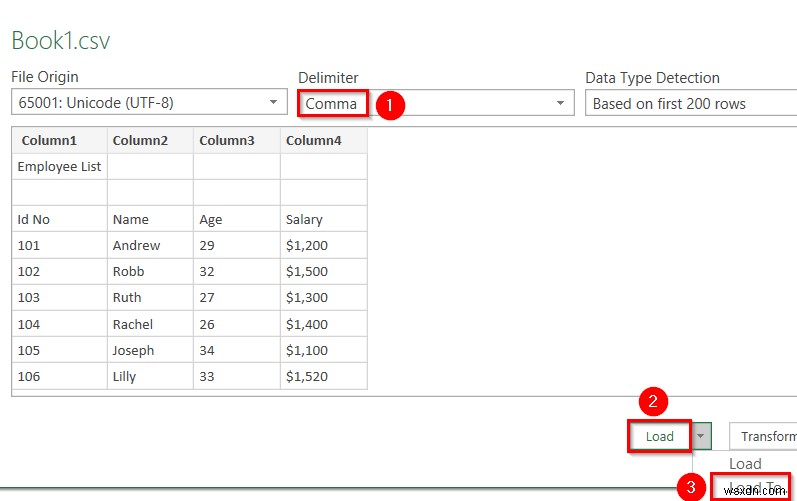Click Ruth's age 27 cell
797x501 pixels.
tap(237, 297)
